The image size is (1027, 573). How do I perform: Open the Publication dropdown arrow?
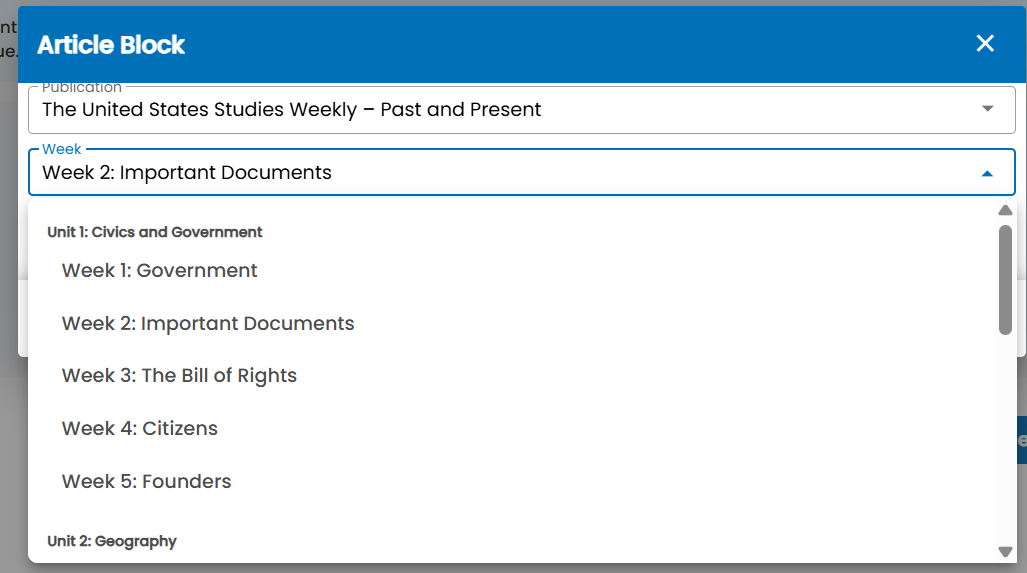(x=988, y=109)
